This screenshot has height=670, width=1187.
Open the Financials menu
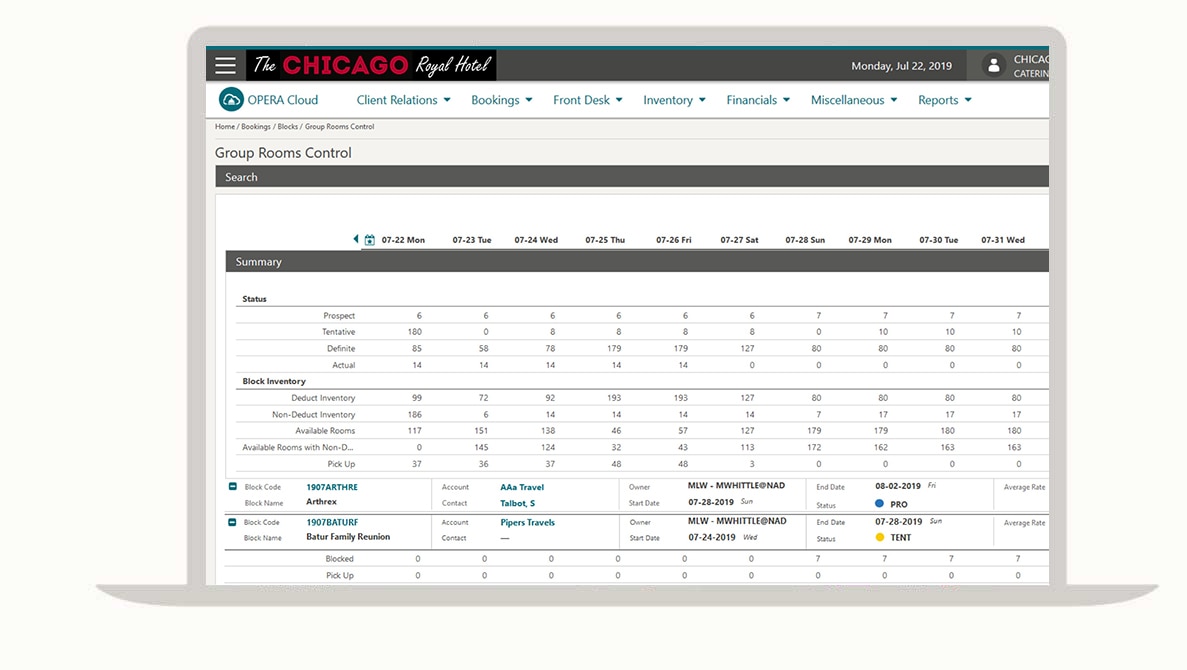click(x=758, y=100)
